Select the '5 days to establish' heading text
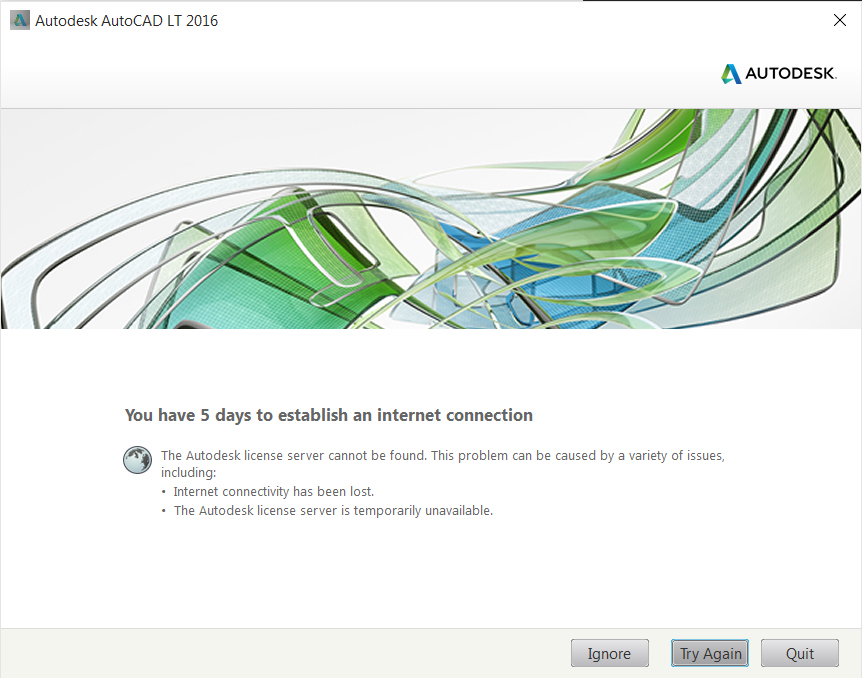This screenshot has width=862, height=678. click(x=329, y=415)
